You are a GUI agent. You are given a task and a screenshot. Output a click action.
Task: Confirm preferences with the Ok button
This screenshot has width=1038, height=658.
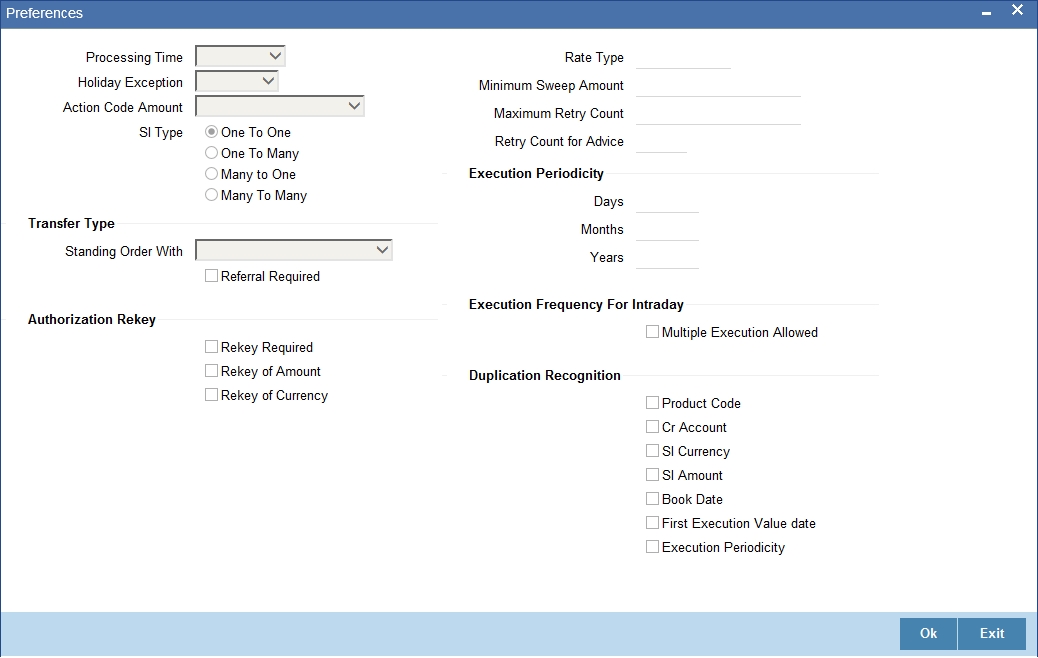(928, 634)
